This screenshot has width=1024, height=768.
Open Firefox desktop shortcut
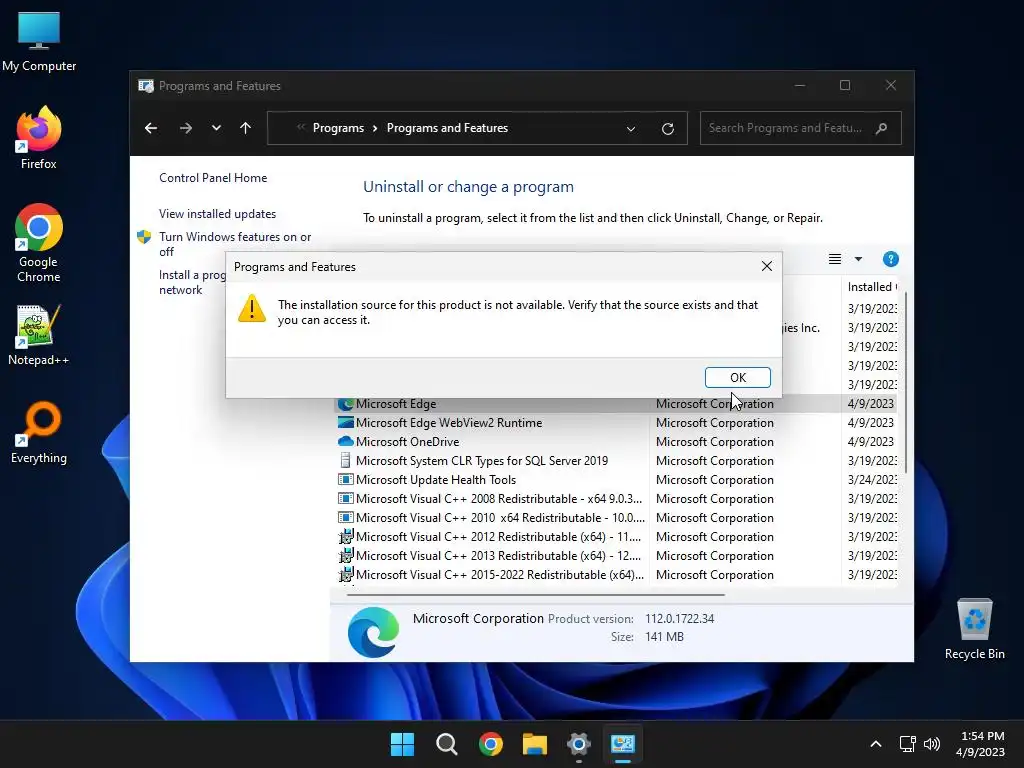[x=39, y=138]
